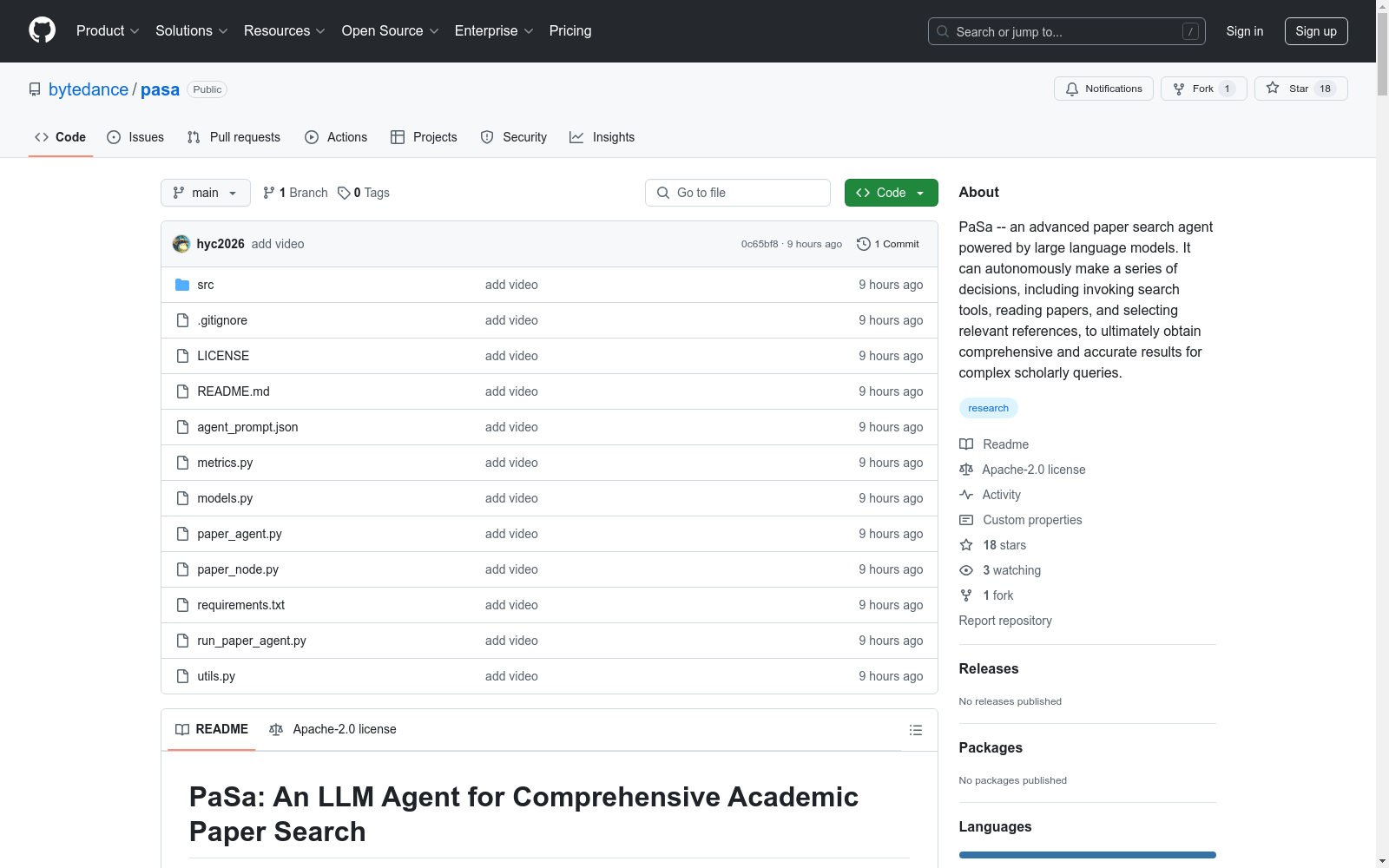
Task: Click the hyc2026 author name
Action: (221, 244)
